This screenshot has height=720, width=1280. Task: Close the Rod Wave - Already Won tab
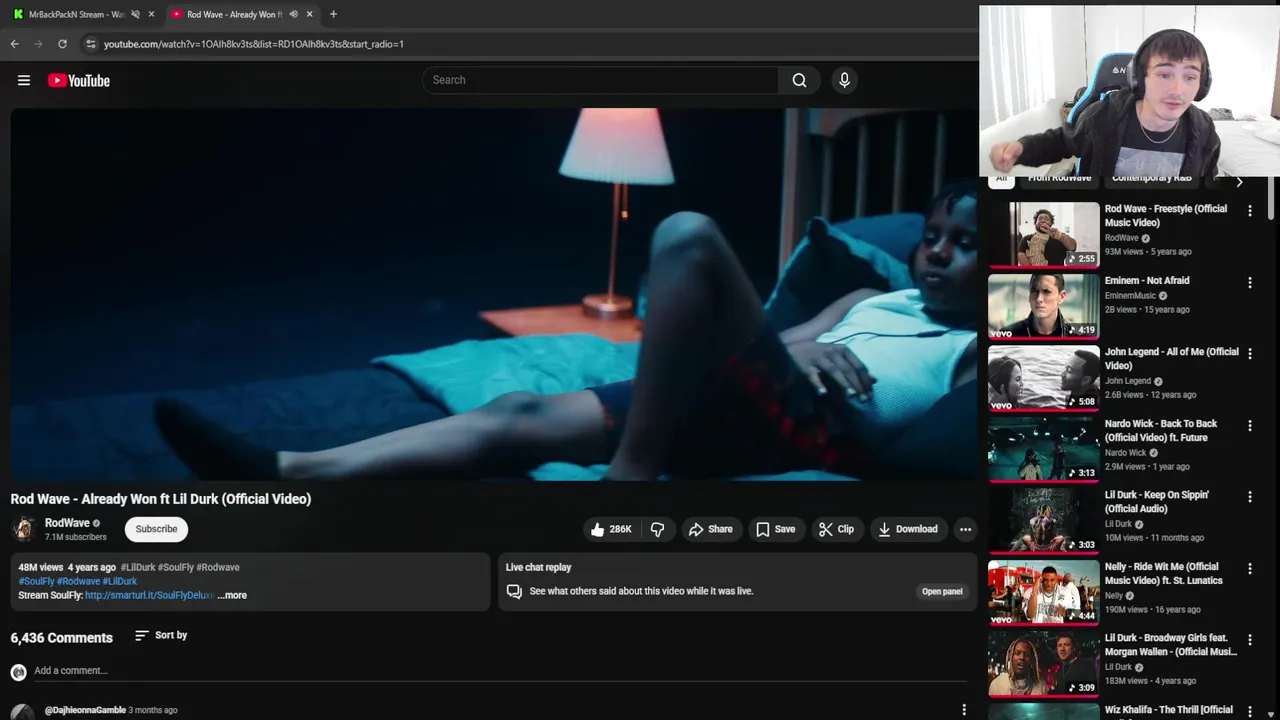pyautogui.click(x=309, y=14)
